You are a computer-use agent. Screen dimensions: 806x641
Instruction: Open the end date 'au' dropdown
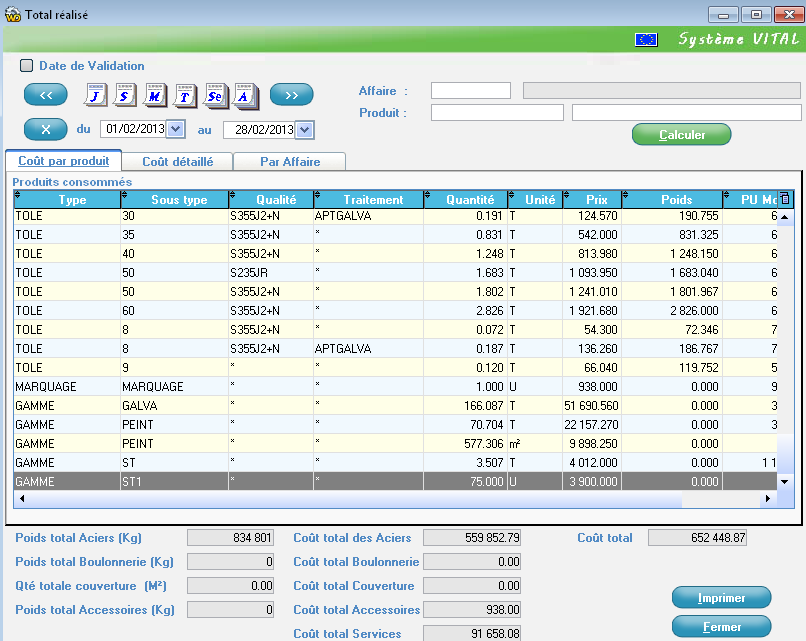click(305, 130)
